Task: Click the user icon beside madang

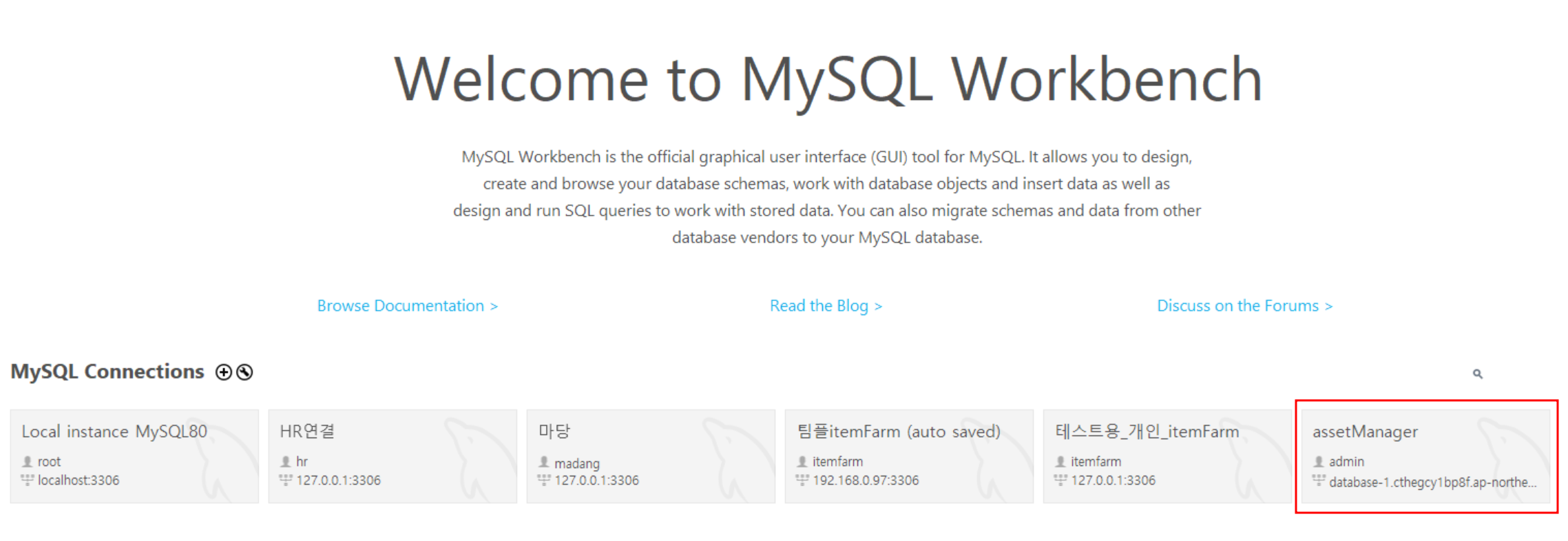Action: tap(544, 462)
